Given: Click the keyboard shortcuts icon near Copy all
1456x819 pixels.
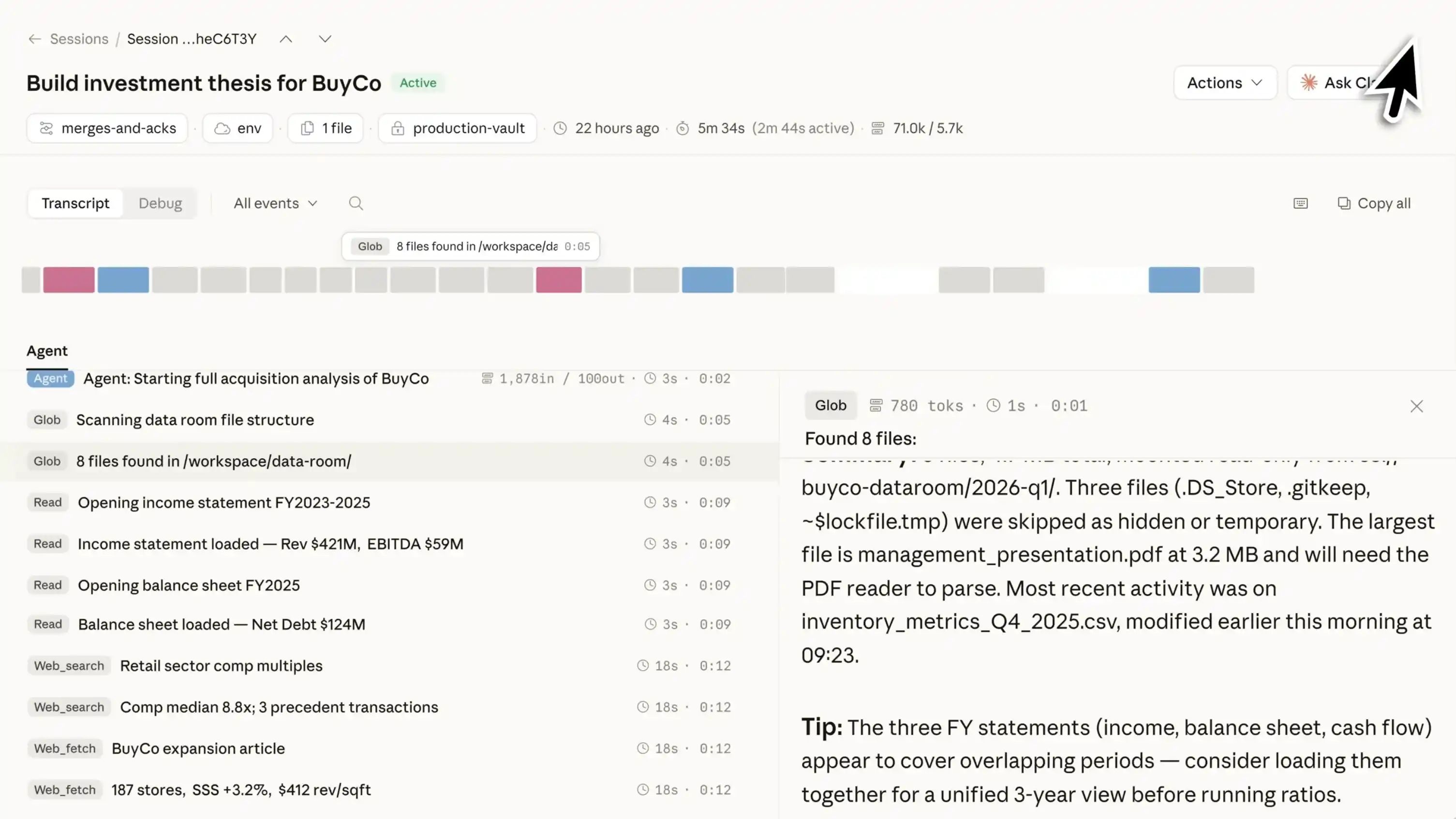Looking at the screenshot, I should click(x=1300, y=204).
